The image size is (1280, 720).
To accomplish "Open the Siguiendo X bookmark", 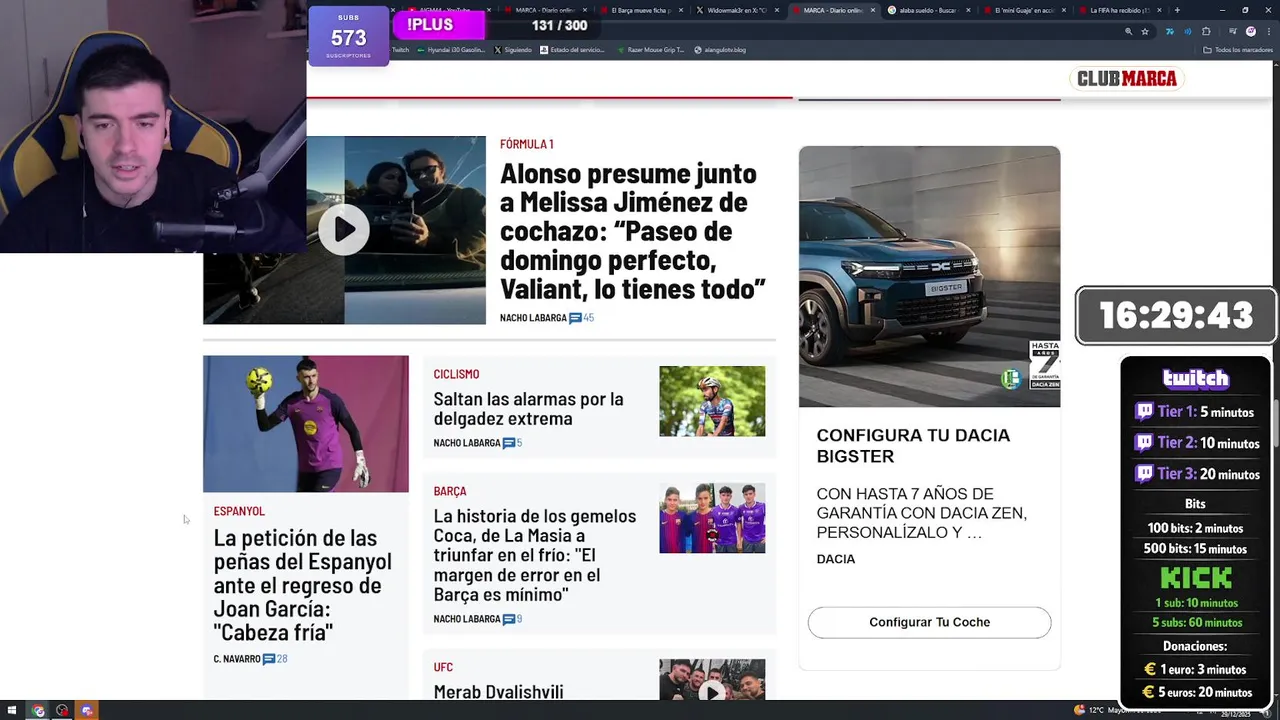I will pos(513,49).
